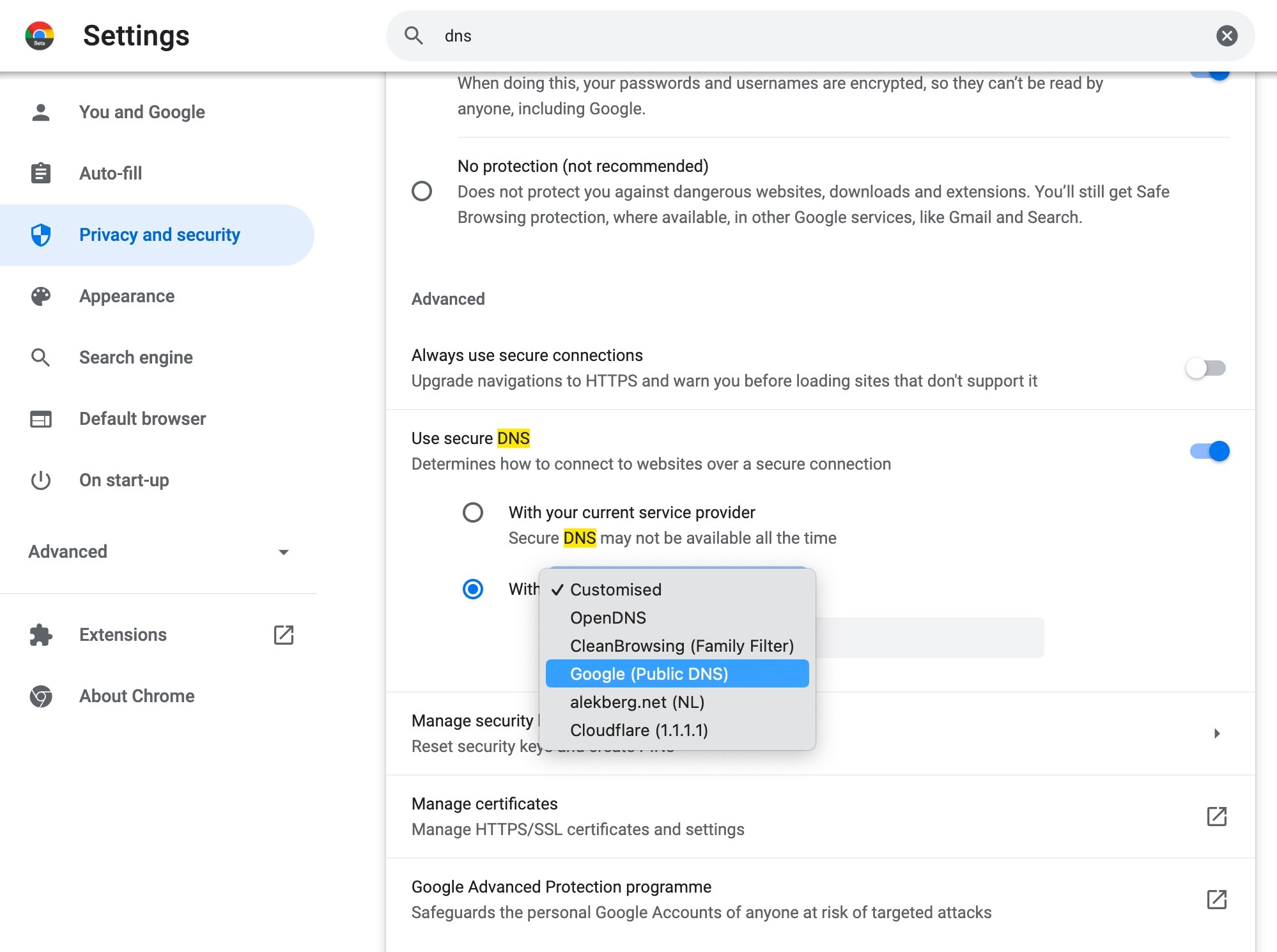This screenshot has width=1277, height=952.
Task: Click the search magnifier icon in search bar
Action: coord(414,36)
